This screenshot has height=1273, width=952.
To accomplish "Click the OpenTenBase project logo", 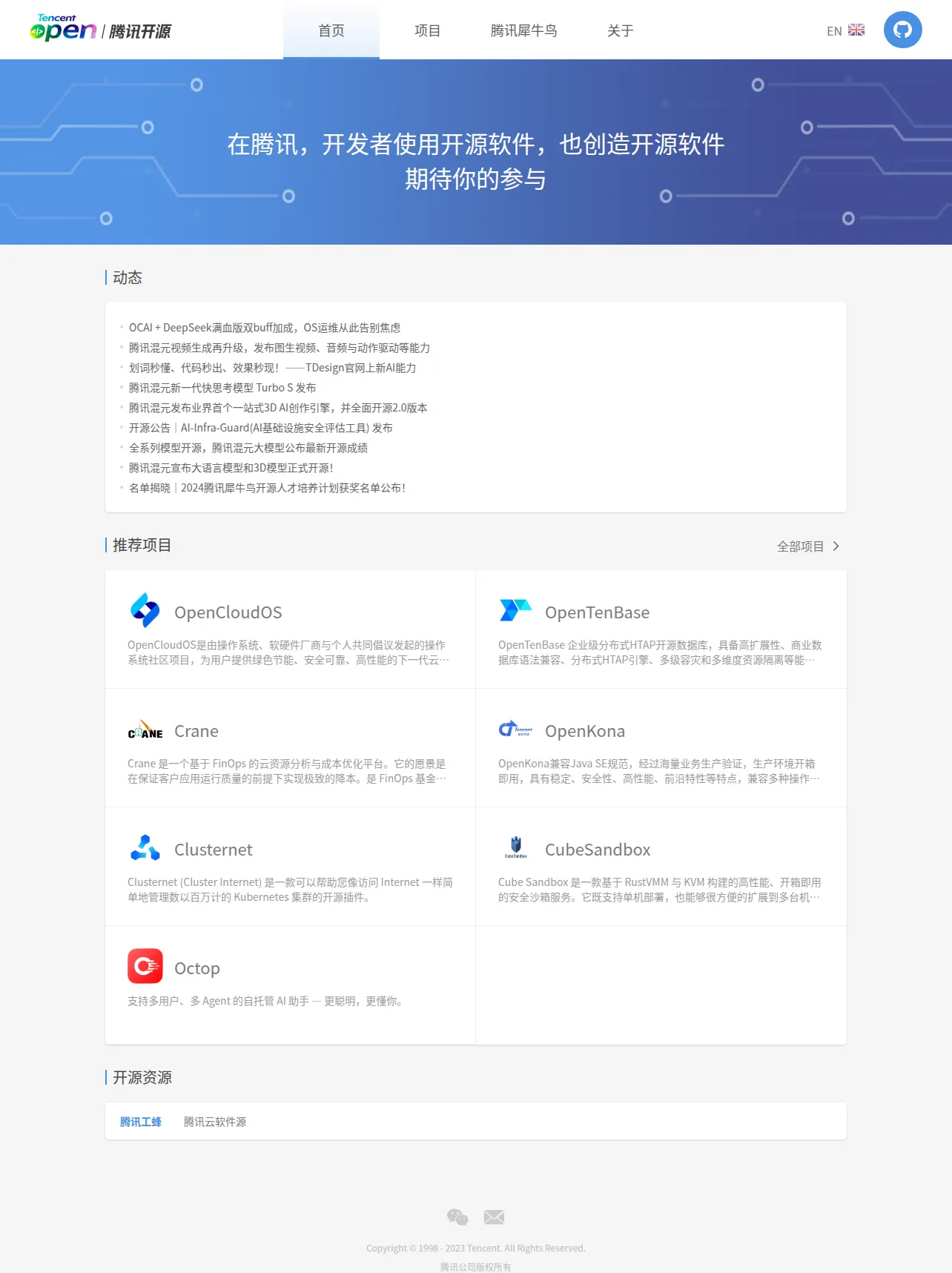I will click(515, 610).
